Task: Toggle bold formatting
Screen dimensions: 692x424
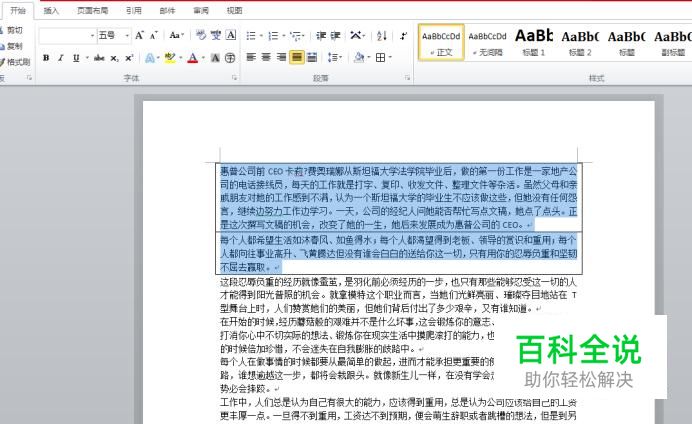Action: click(x=46, y=58)
